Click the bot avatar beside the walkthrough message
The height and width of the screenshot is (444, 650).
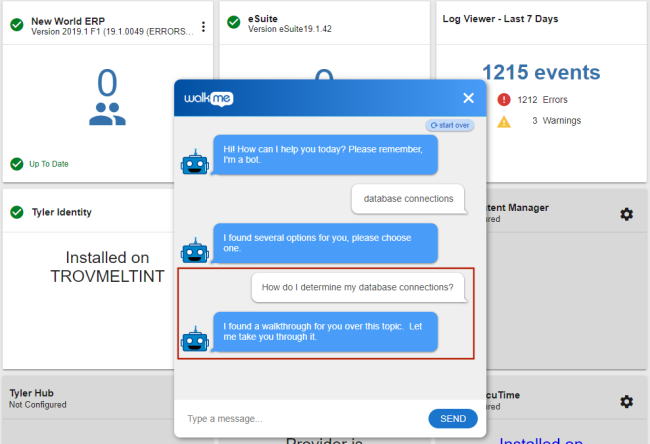pyautogui.click(x=195, y=339)
